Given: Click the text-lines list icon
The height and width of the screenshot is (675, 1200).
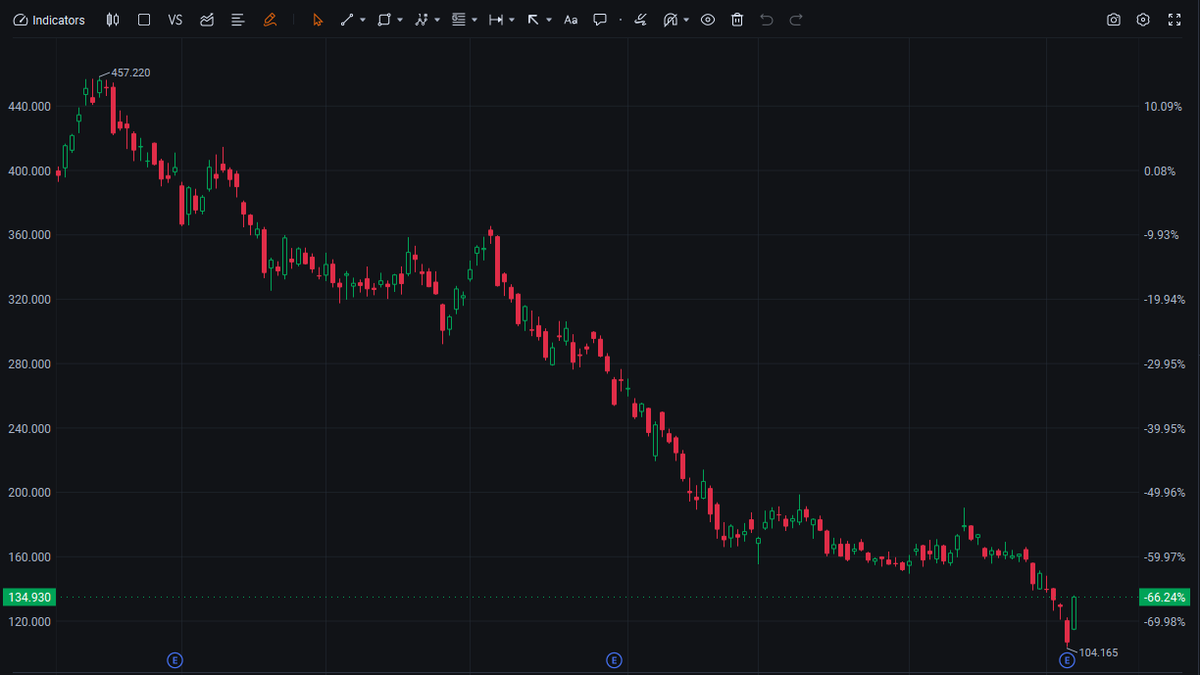Looking at the screenshot, I should coord(237,20).
